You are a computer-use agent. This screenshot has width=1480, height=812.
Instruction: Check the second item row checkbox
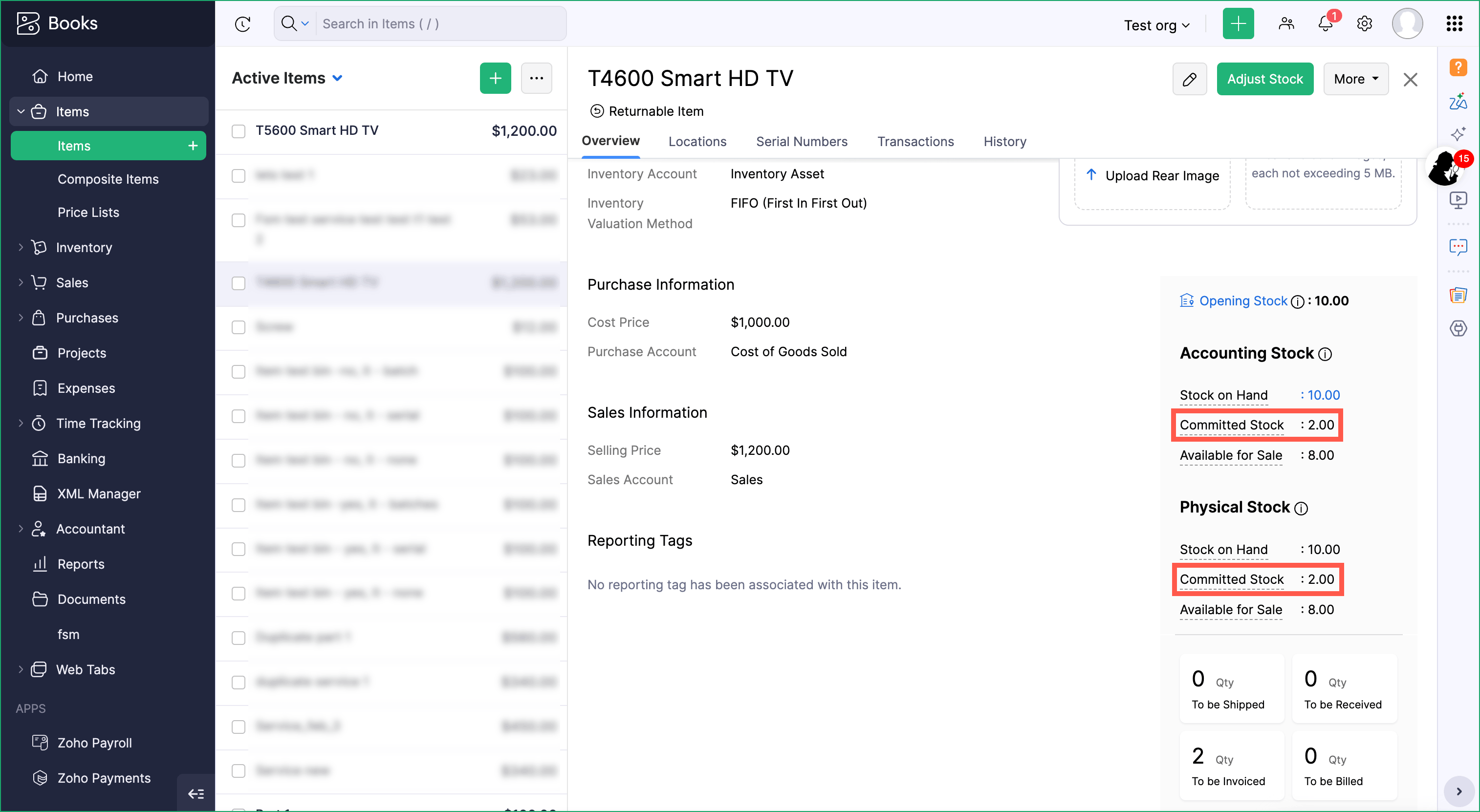[x=239, y=176]
